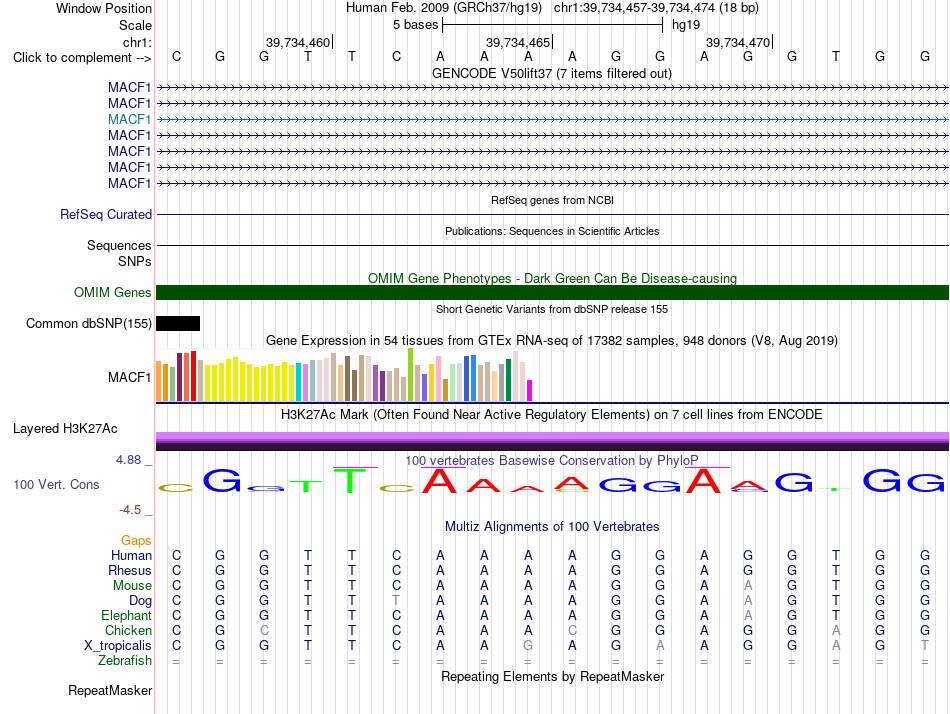Image resolution: width=950 pixels, height=714 pixels.
Task: Click 'Publications: Sequences in Scientific Articles' title
Action: (552, 231)
